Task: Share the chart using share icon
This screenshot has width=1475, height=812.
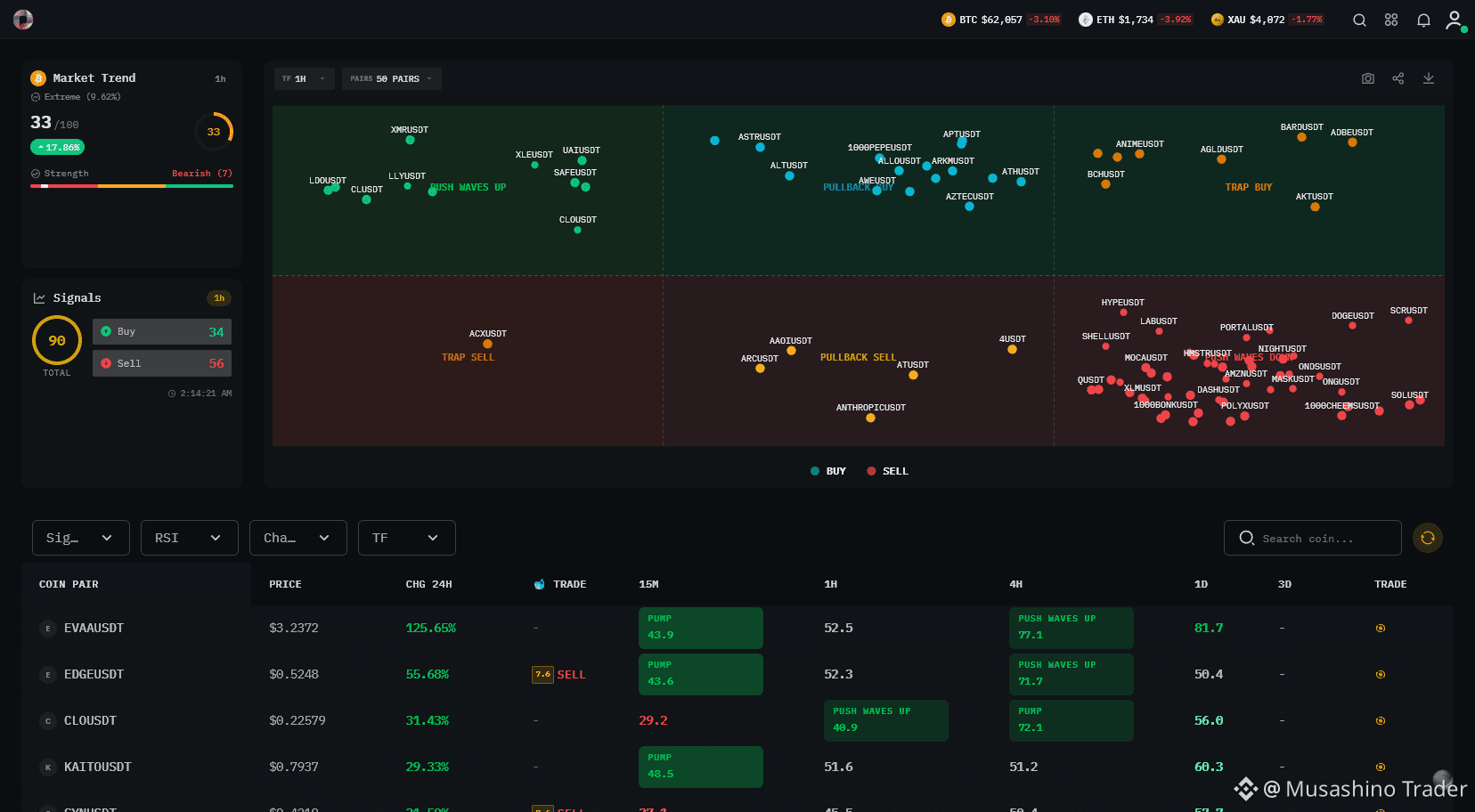Action: pos(1398,78)
